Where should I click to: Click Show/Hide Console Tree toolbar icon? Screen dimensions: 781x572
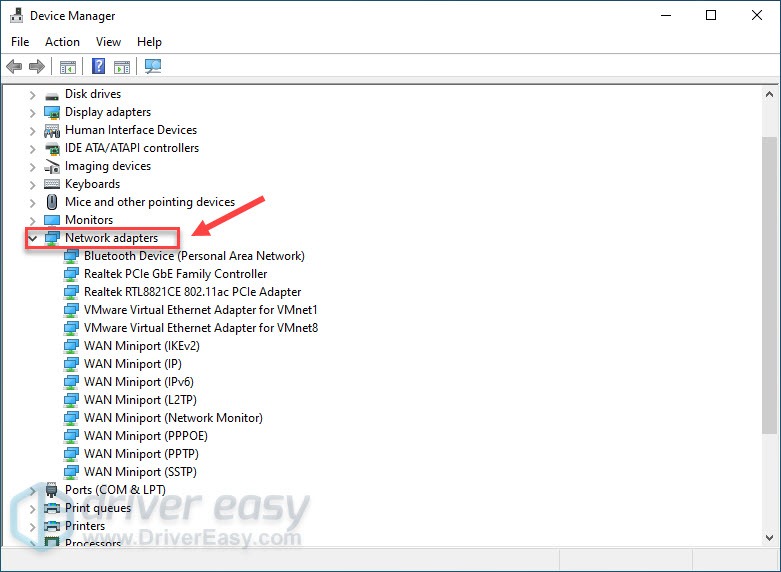pos(68,66)
